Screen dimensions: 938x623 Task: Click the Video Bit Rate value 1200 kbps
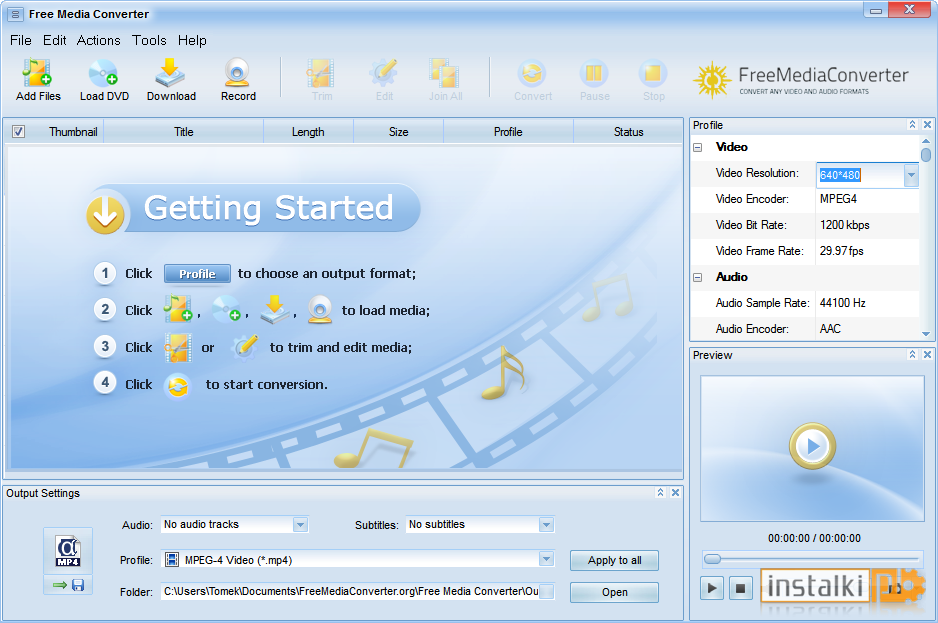pyautogui.click(x=844, y=225)
